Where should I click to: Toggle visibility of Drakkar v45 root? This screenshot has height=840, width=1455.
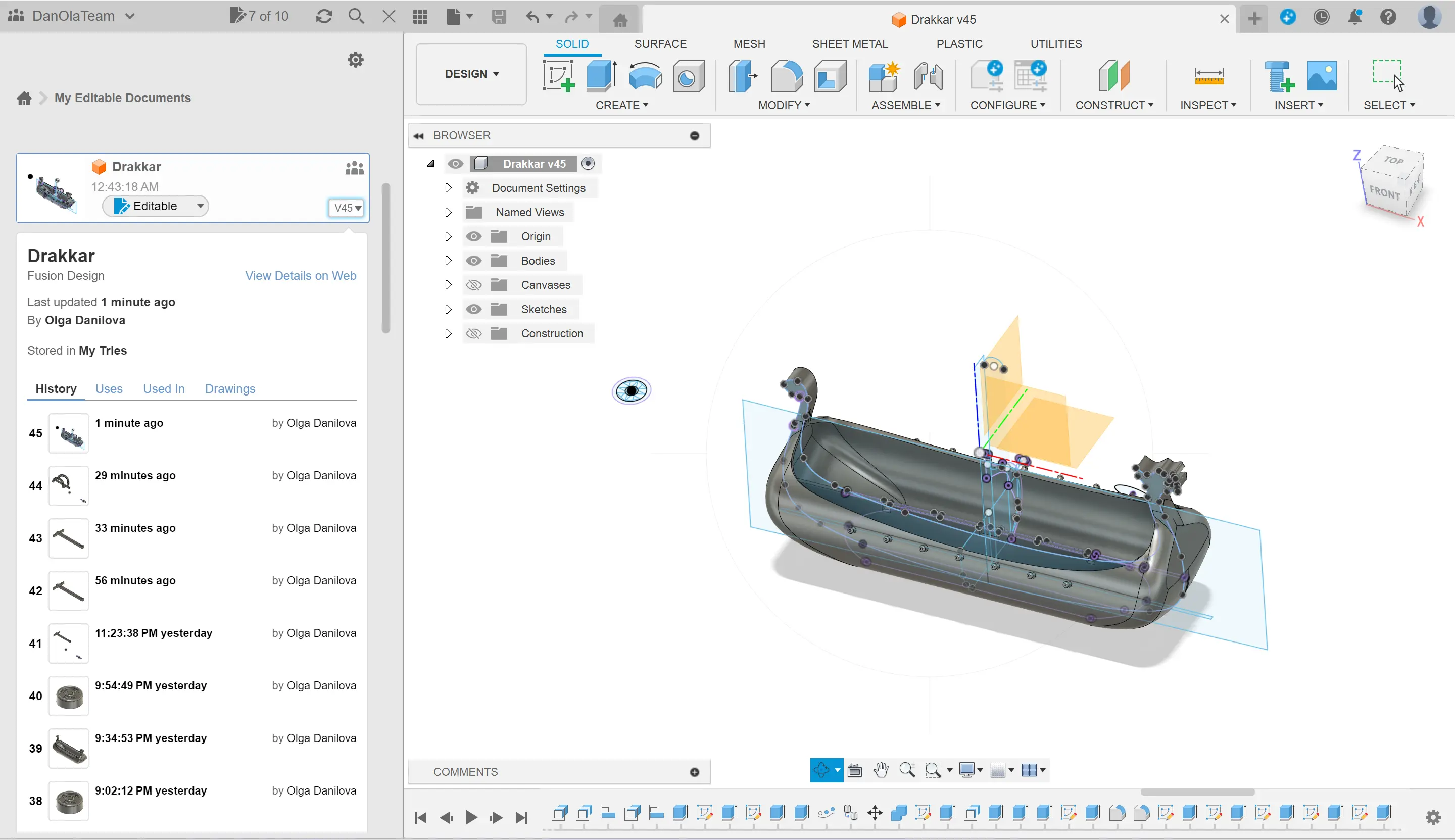(x=455, y=164)
